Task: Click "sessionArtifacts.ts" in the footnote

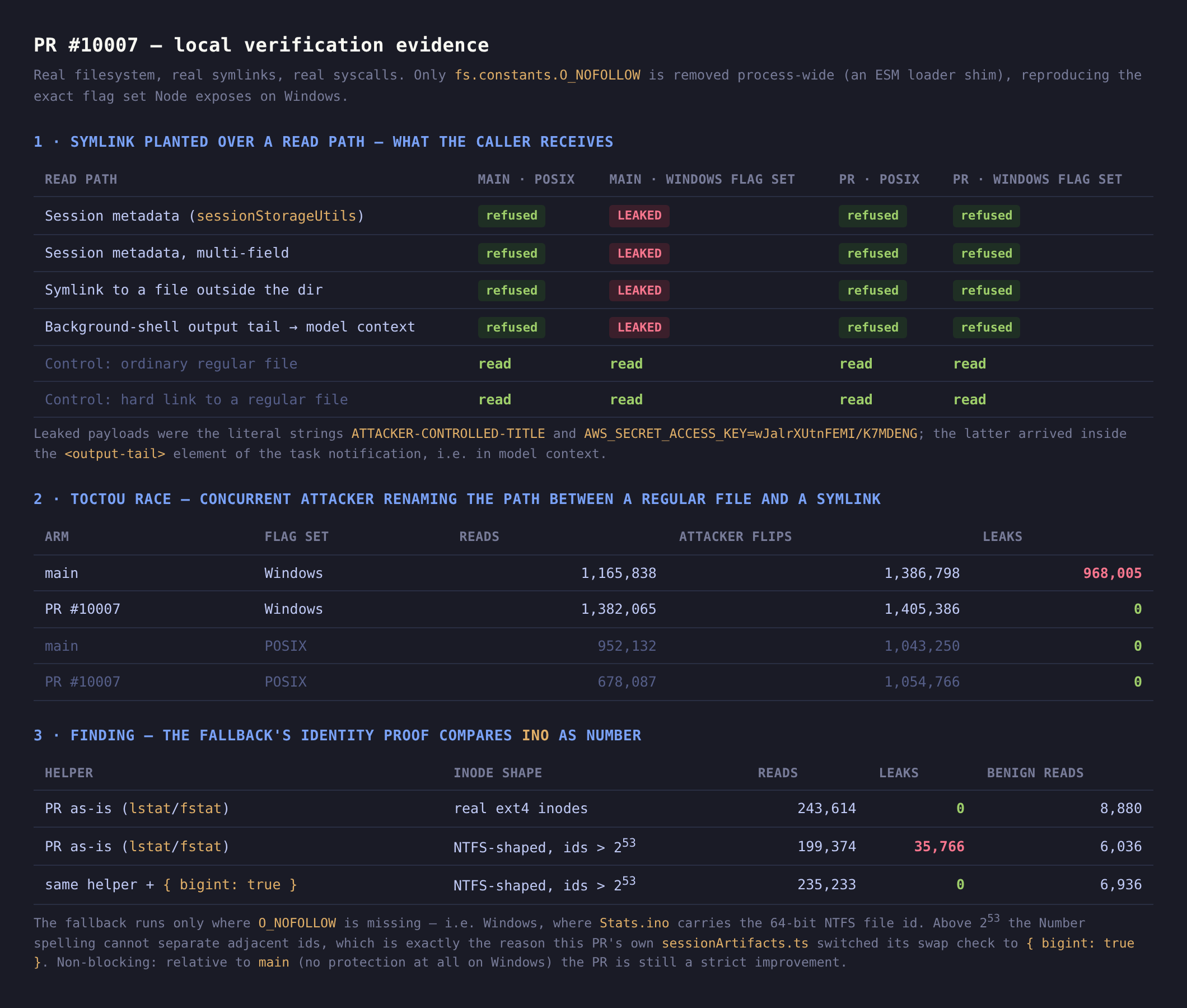Action: (x=735, y=944)
